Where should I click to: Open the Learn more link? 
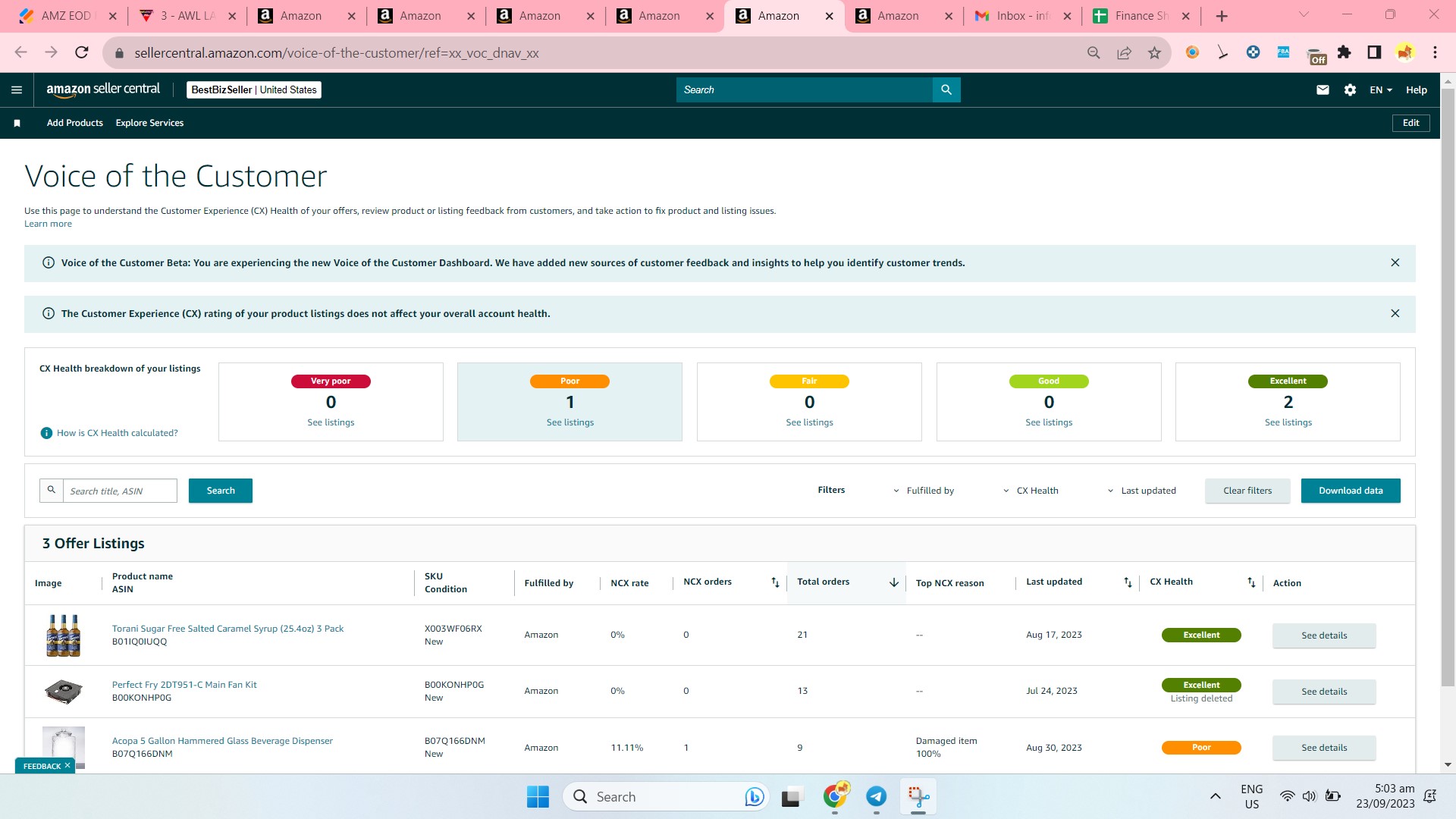(x=48, y=224)
